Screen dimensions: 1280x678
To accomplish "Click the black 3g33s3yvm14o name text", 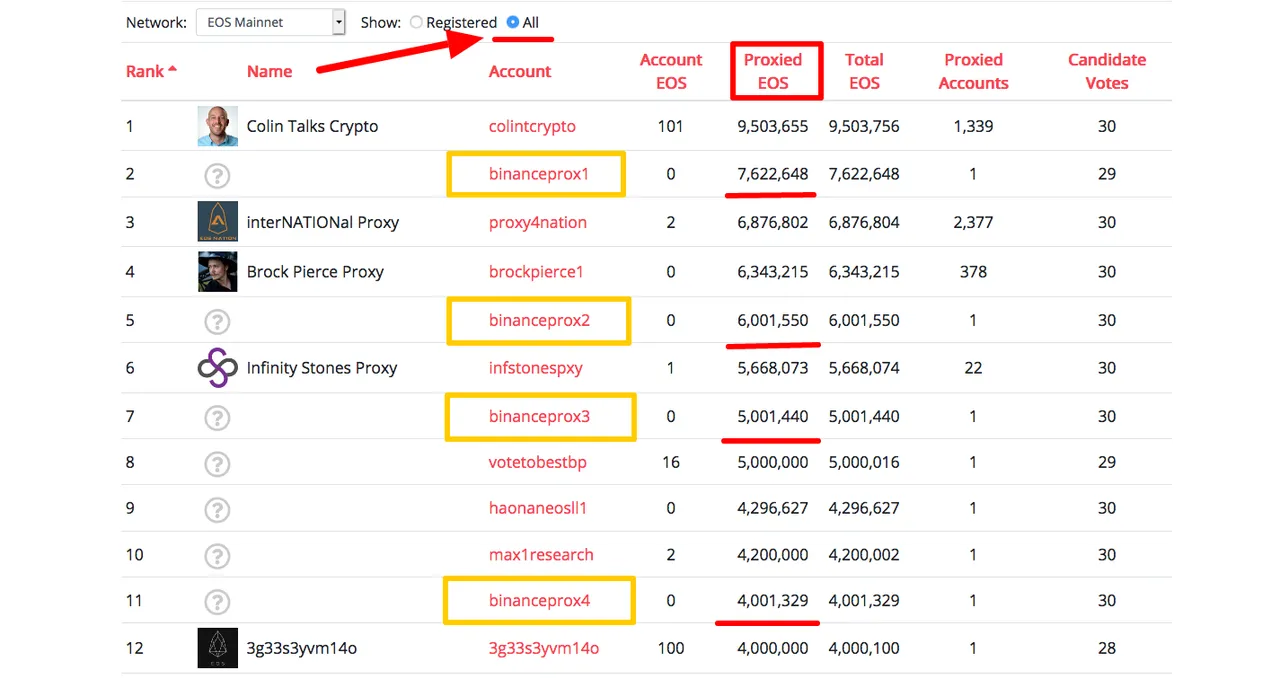I will pyautogui.click(x=302, y=648).
